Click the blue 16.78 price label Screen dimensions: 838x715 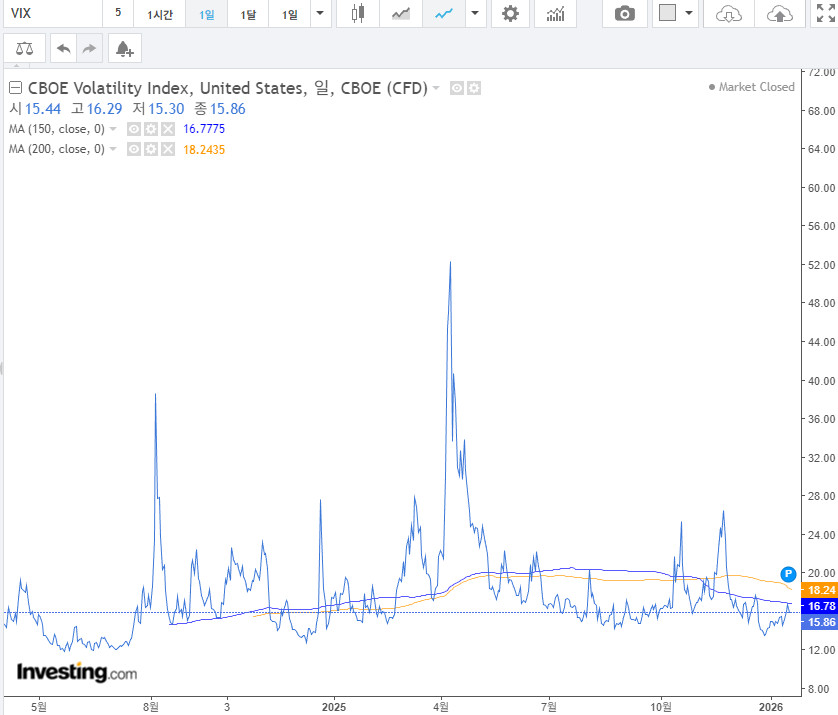pos(820,606)
